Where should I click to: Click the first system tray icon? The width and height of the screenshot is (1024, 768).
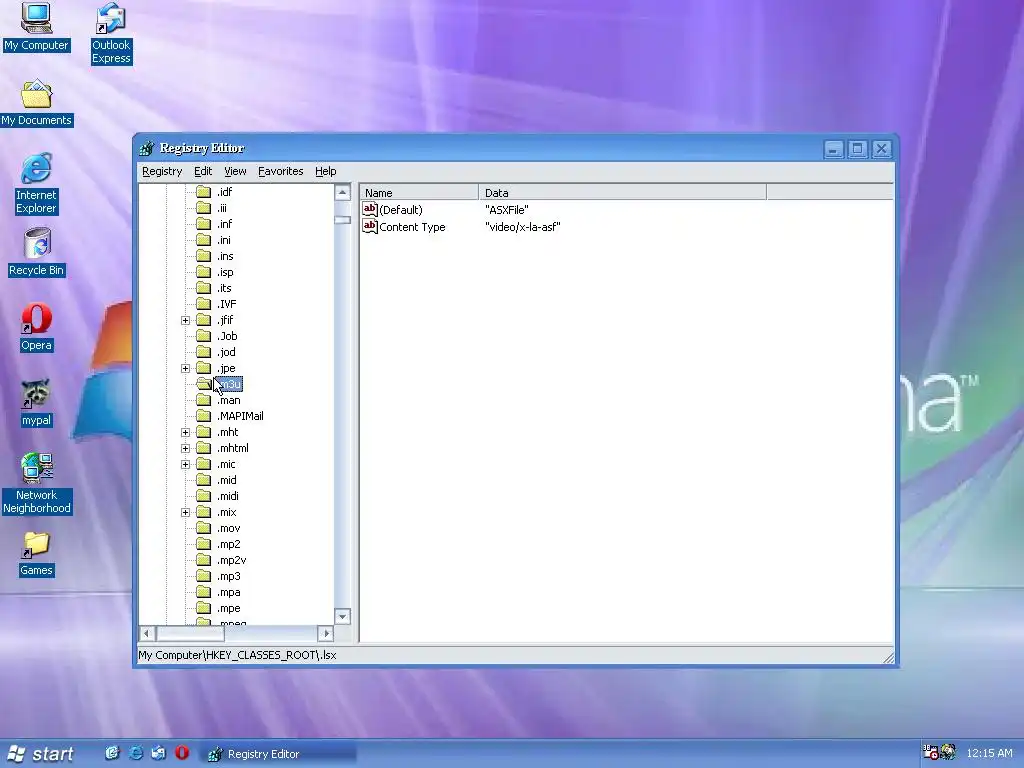coord(930,752)
